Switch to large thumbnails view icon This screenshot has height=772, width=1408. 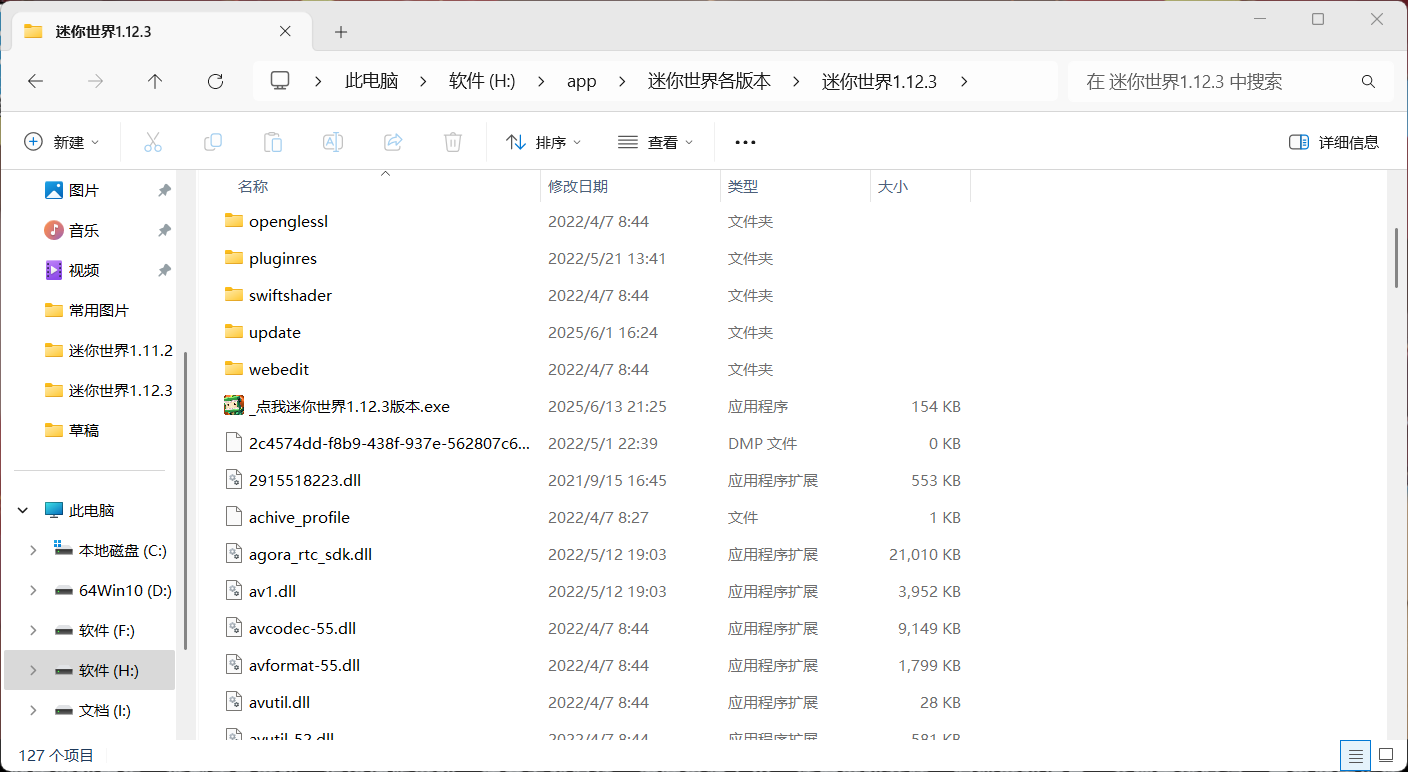coord(1386,755)
